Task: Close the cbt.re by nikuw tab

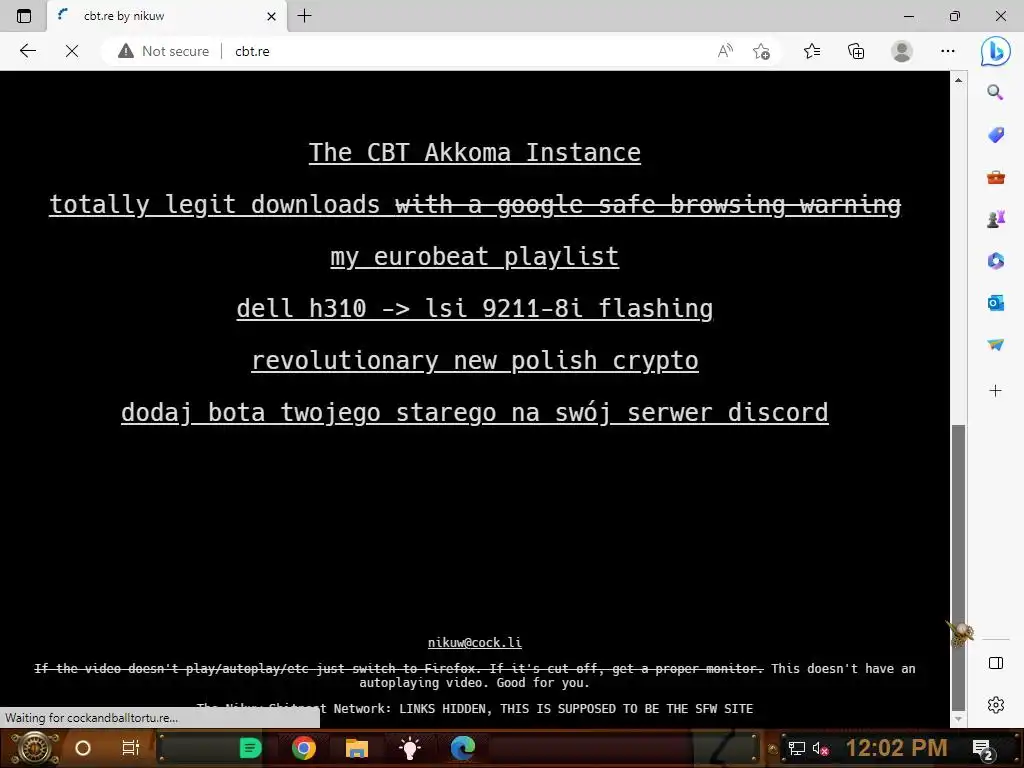Action: click(x=272, y=16)
